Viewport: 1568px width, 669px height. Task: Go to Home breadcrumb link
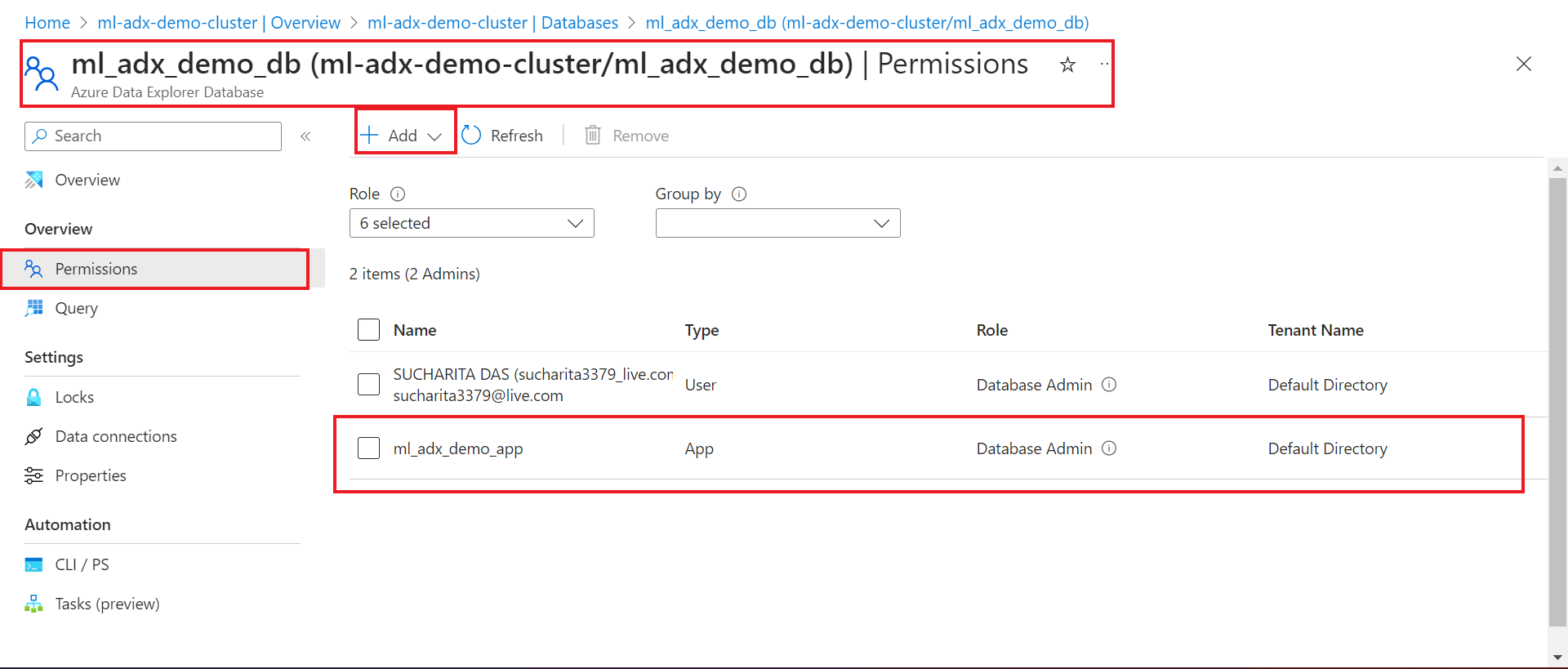47,23
